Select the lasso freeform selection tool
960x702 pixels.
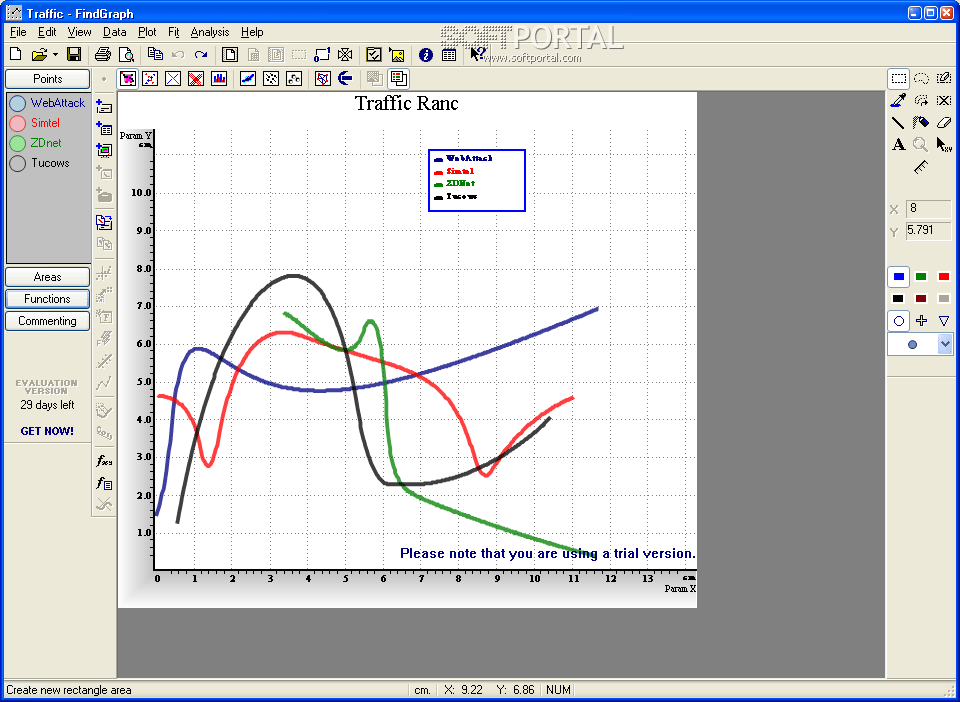(921, 78)
